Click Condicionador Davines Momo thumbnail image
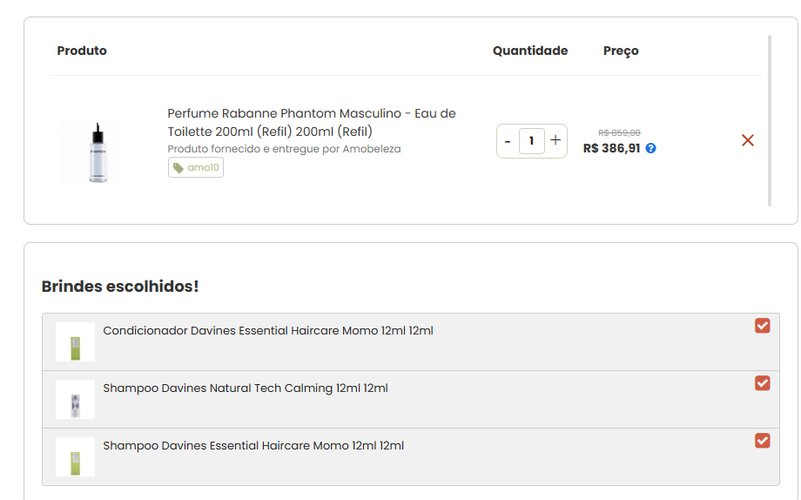 pyautogui.click(x=75, y=342)
